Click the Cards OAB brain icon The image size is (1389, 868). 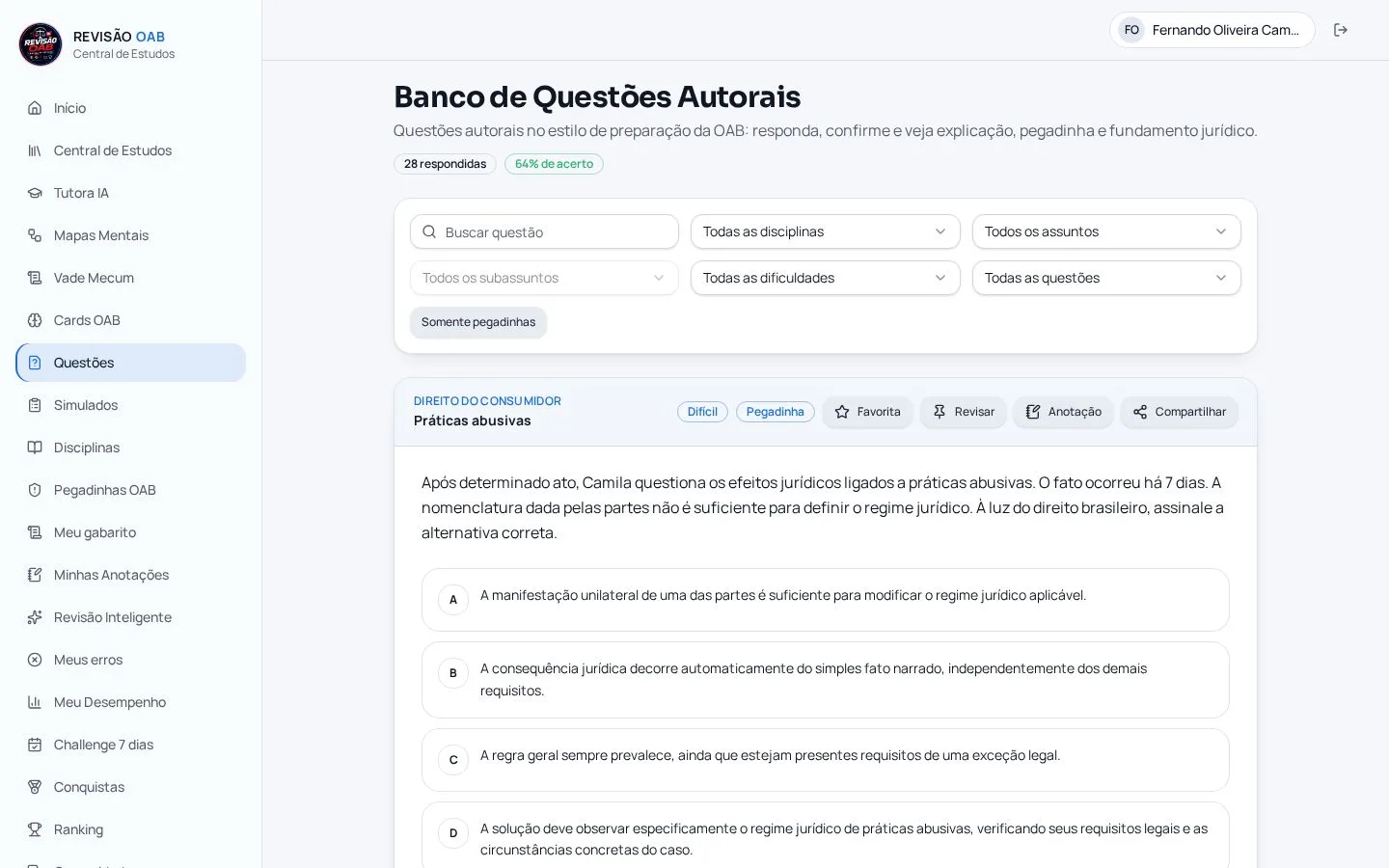35,320
